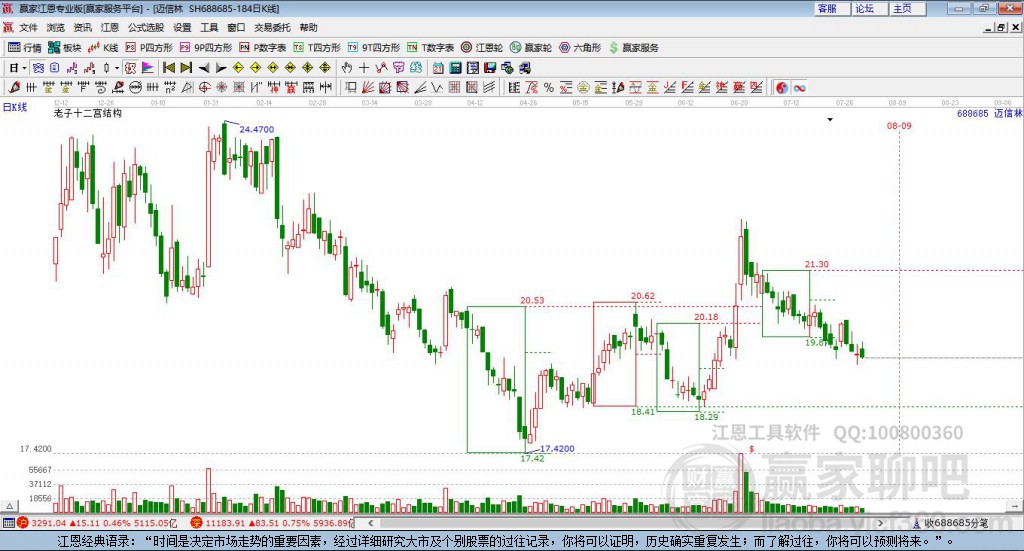Click the red floppy save icon
Screen dimensions: 1024x551
point(490,68)
